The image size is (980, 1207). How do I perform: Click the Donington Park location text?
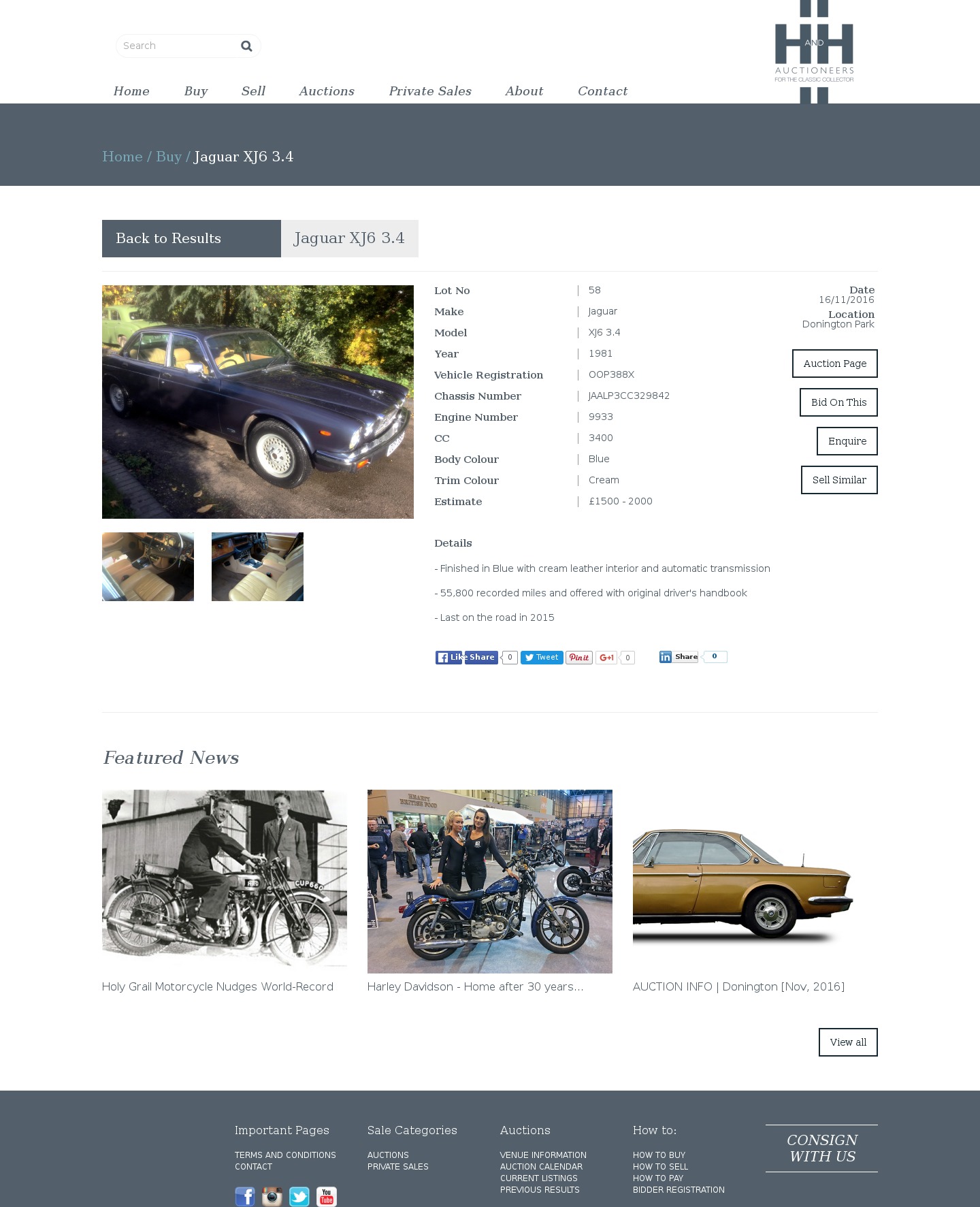pos(838,324)
